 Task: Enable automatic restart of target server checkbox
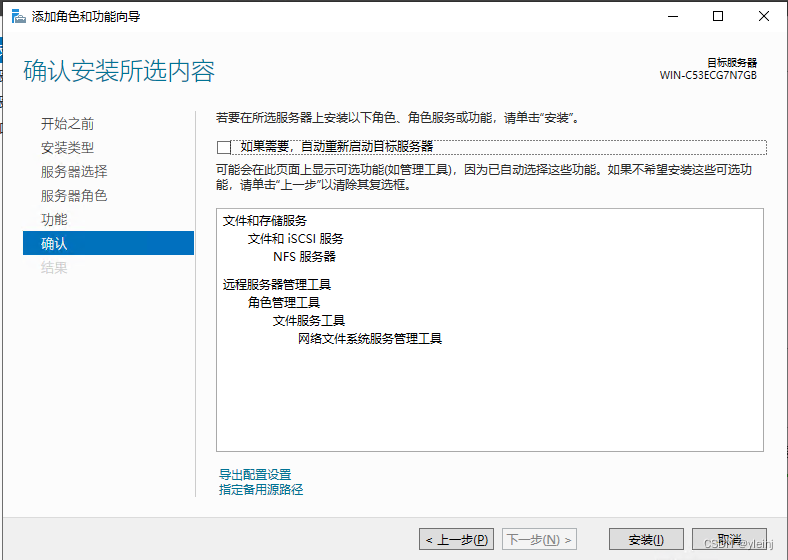tap(224, 147)
